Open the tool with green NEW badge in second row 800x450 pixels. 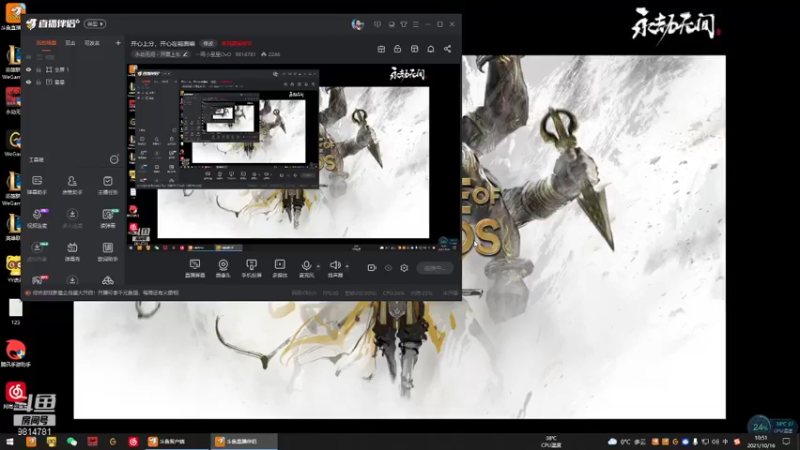click(x=108, y=218)
